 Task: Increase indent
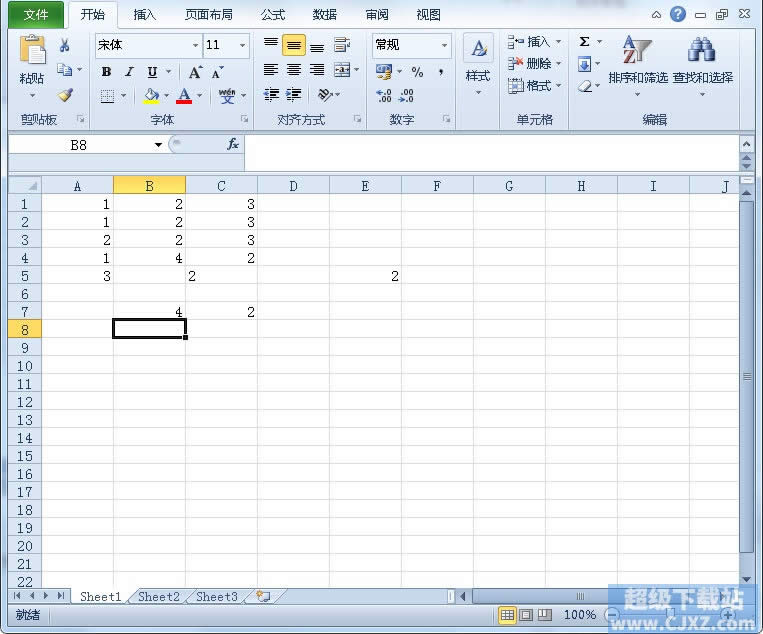(294, 94)
